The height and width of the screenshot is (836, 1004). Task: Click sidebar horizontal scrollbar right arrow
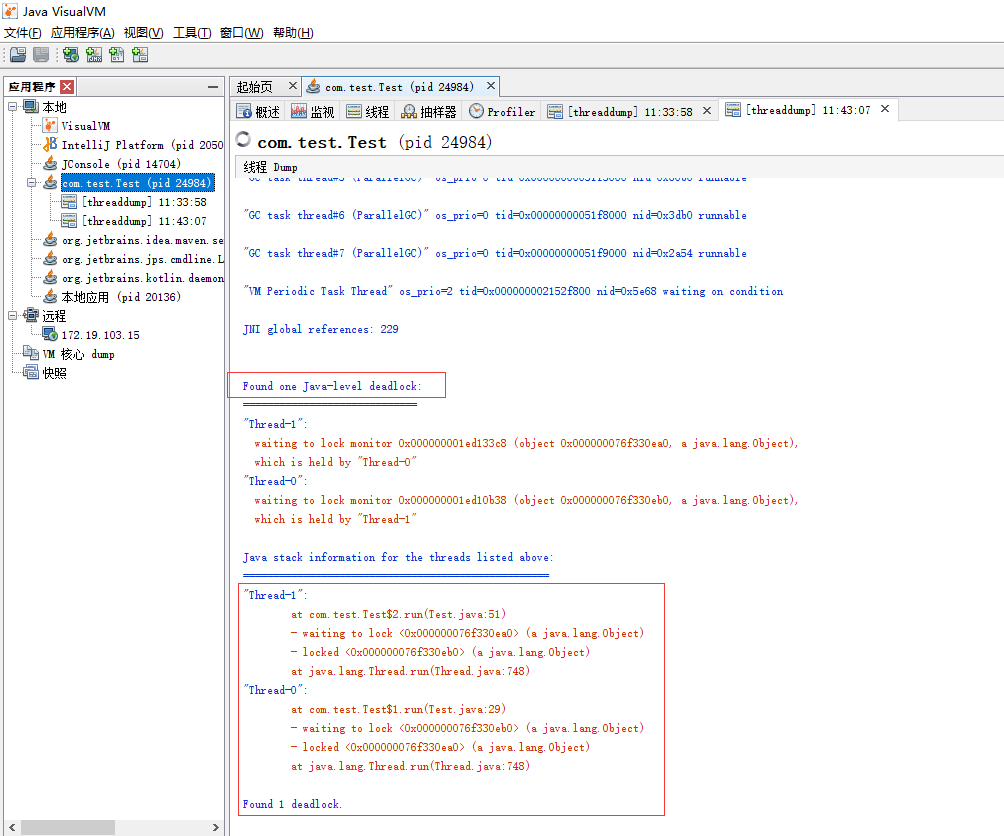215,828
